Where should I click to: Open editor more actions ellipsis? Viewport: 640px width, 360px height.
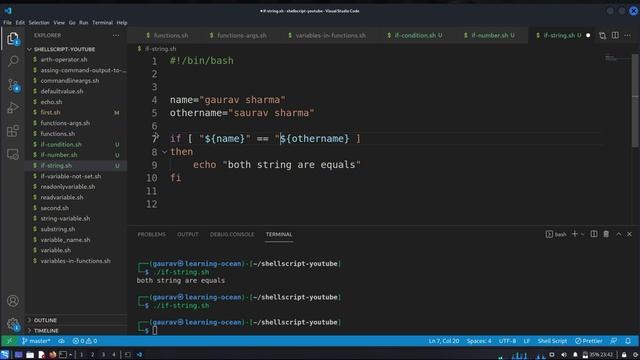(628, 36)
